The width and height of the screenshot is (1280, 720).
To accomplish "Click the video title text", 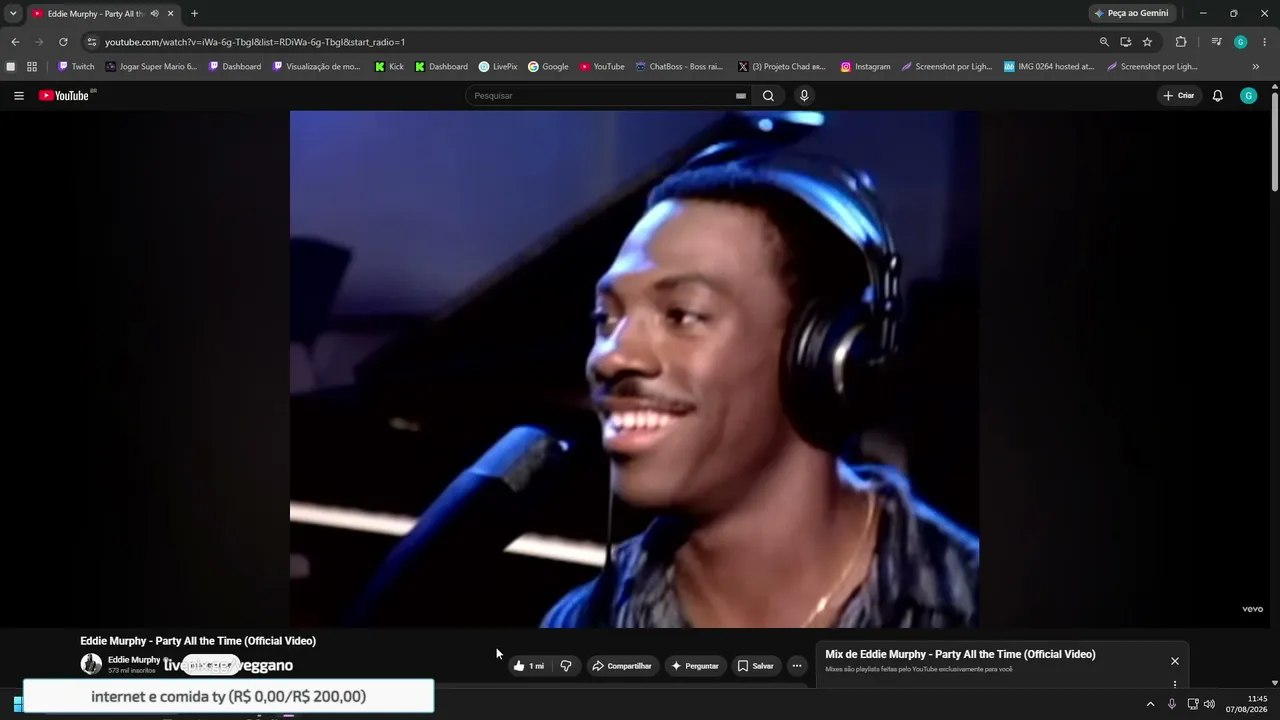I will (x=198, y=641).
